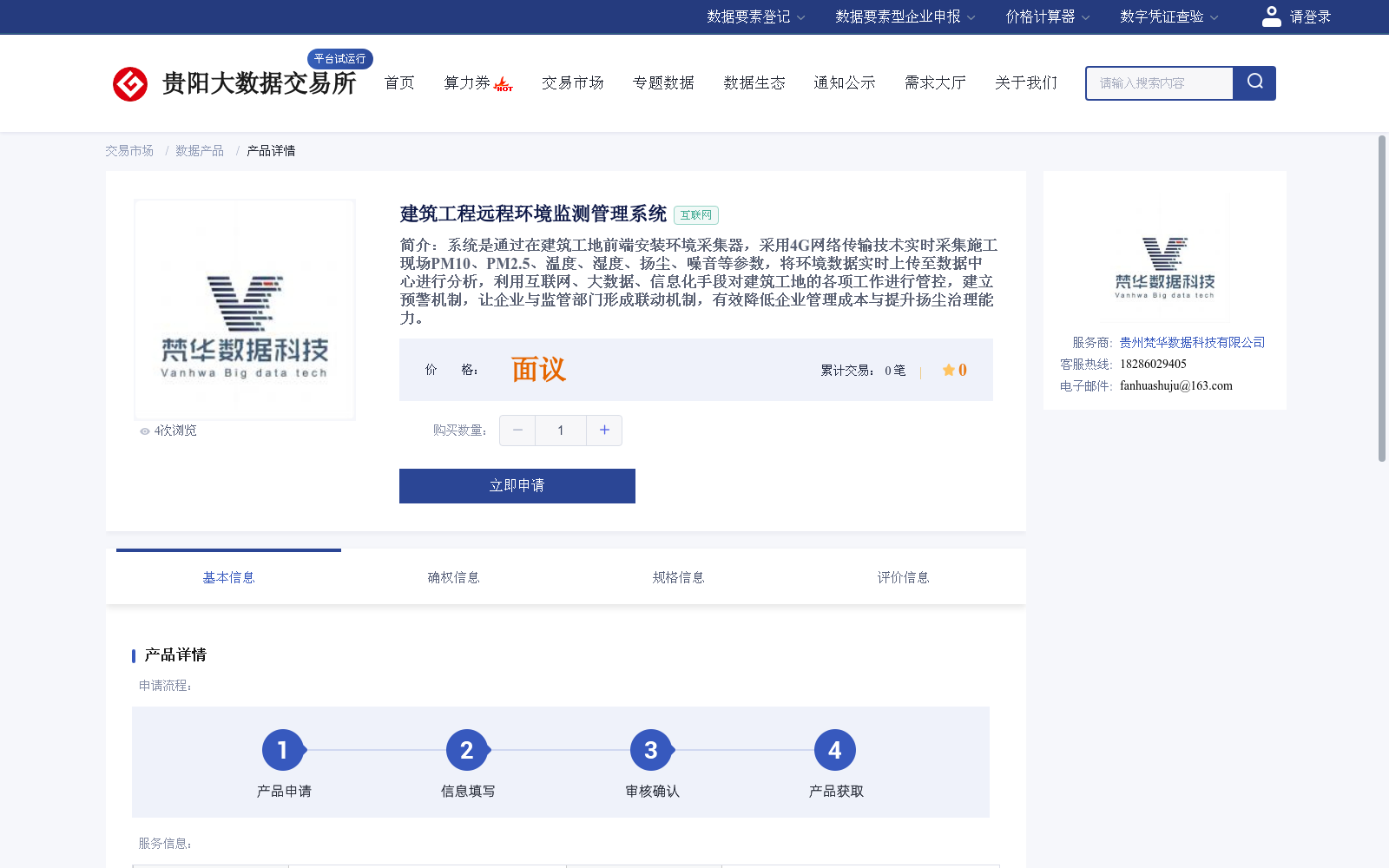Viewport: 1389px width, 868px height.
Task: Open 交易市场 navigation item
Action: coord(573,82)
